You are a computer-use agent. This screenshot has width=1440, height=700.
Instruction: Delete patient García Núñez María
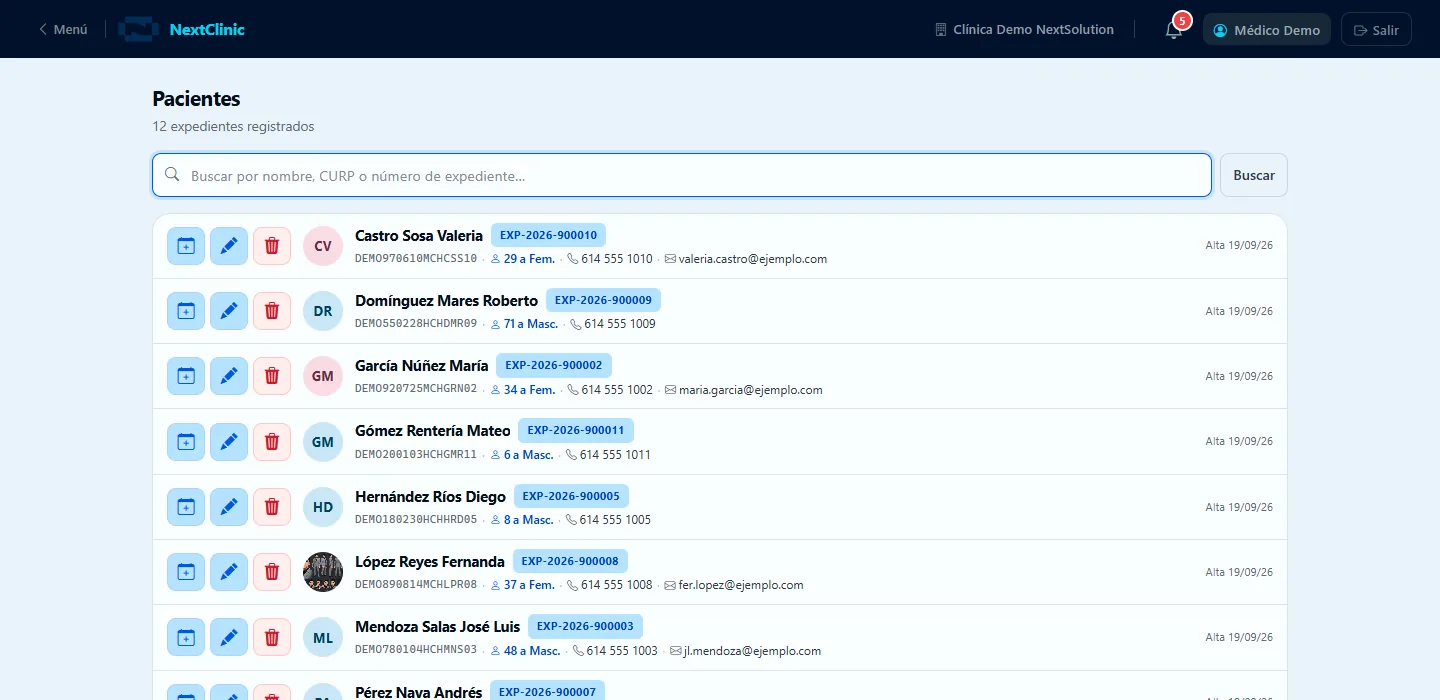coord(272,376)
